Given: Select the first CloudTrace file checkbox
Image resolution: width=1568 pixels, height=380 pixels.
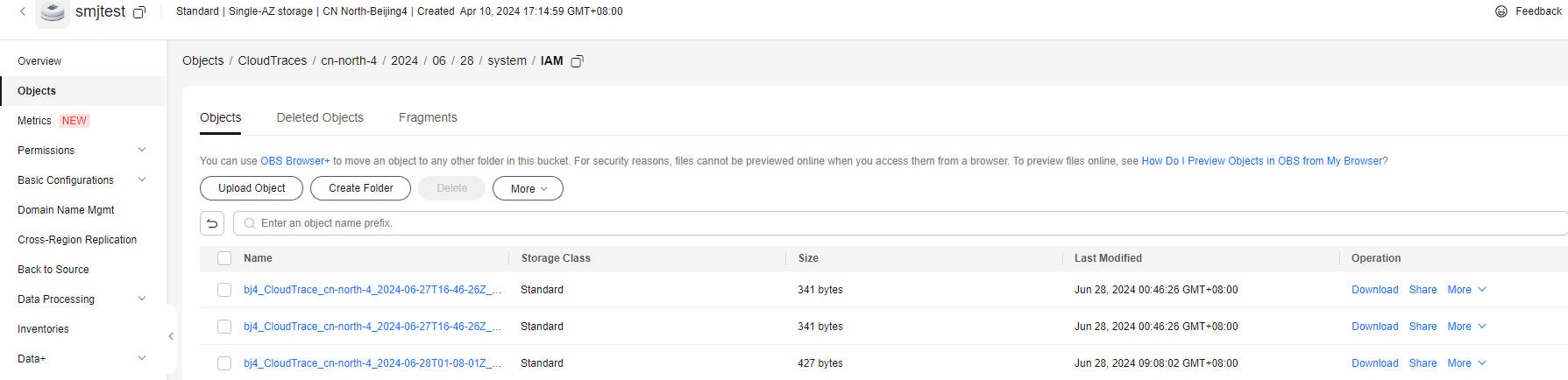Looking at the screenshot, I should click(x=224, y=290).
